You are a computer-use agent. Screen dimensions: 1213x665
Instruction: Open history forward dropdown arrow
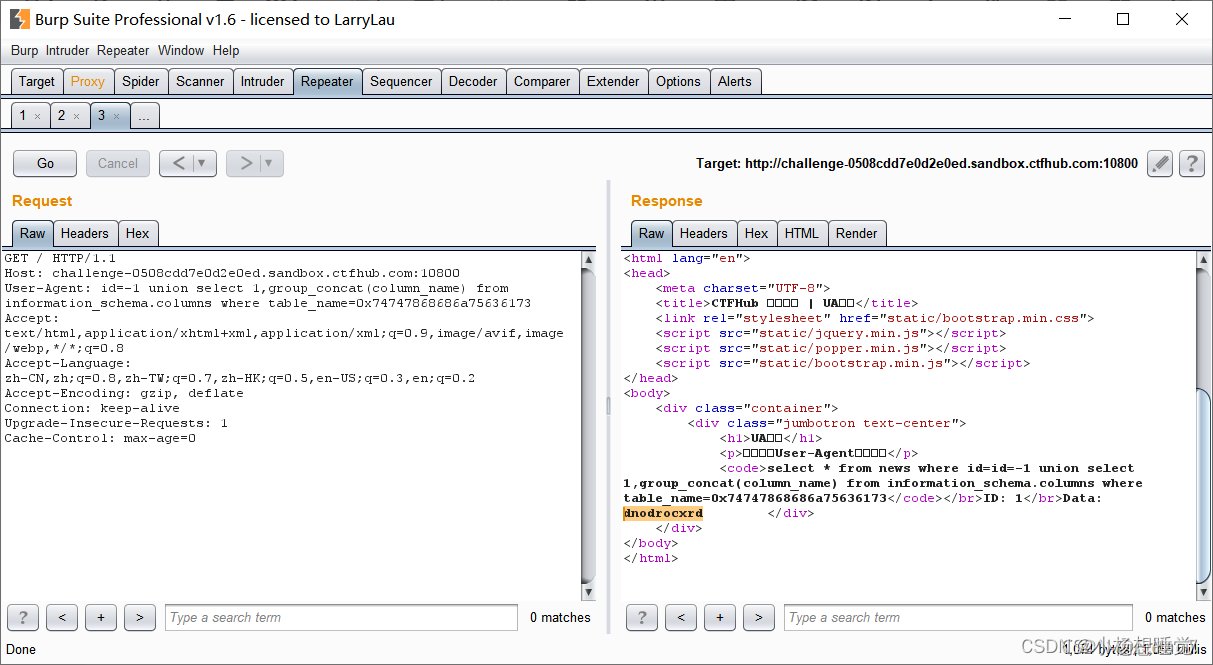[269, 163]
